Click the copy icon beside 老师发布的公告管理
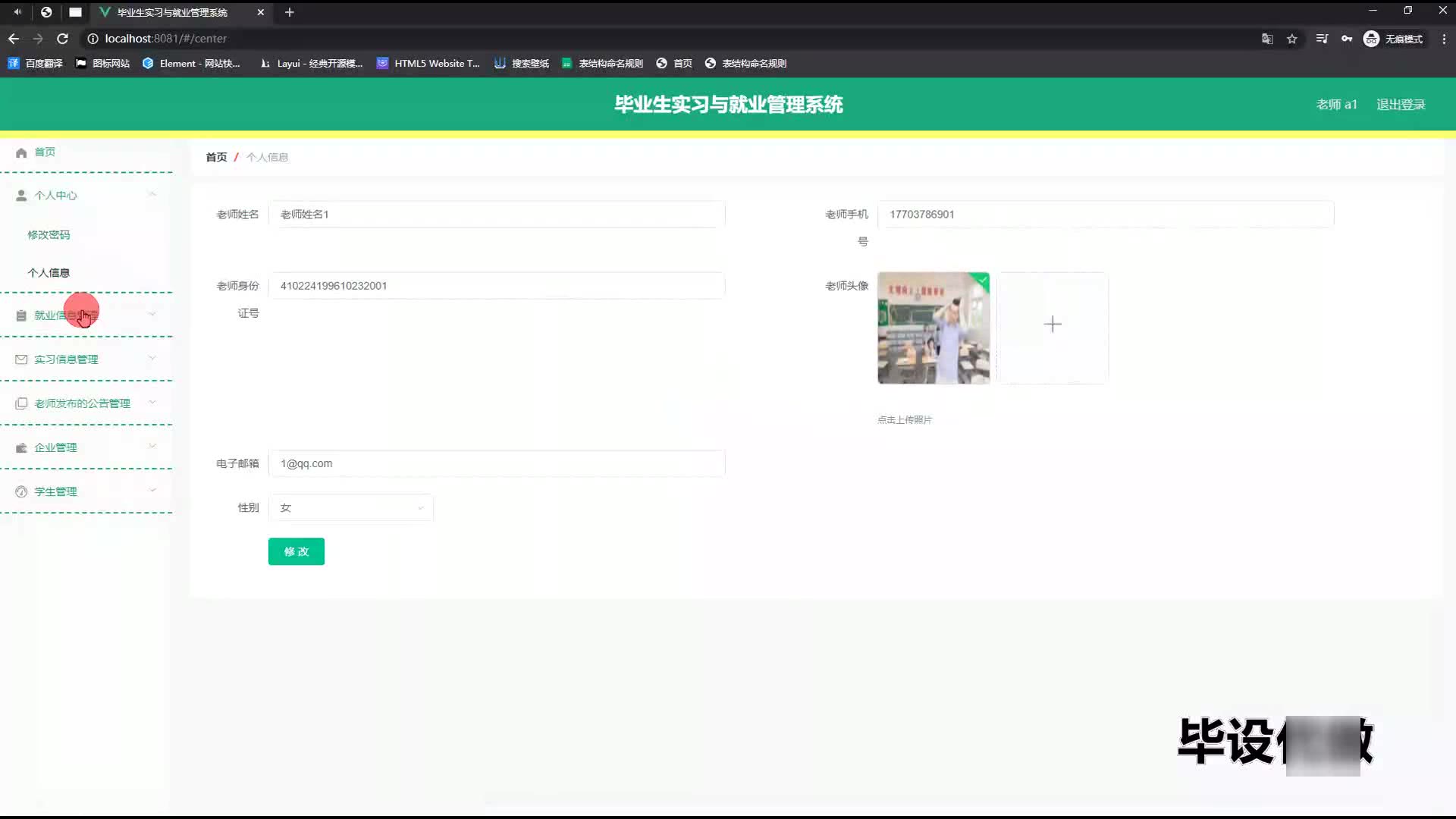Screen dimensions: 1456x819 [x=21, y=403]
